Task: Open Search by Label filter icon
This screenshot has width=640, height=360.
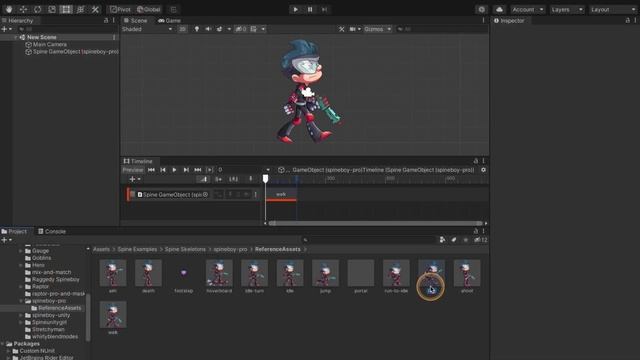Action: click(x=453, y=240)
